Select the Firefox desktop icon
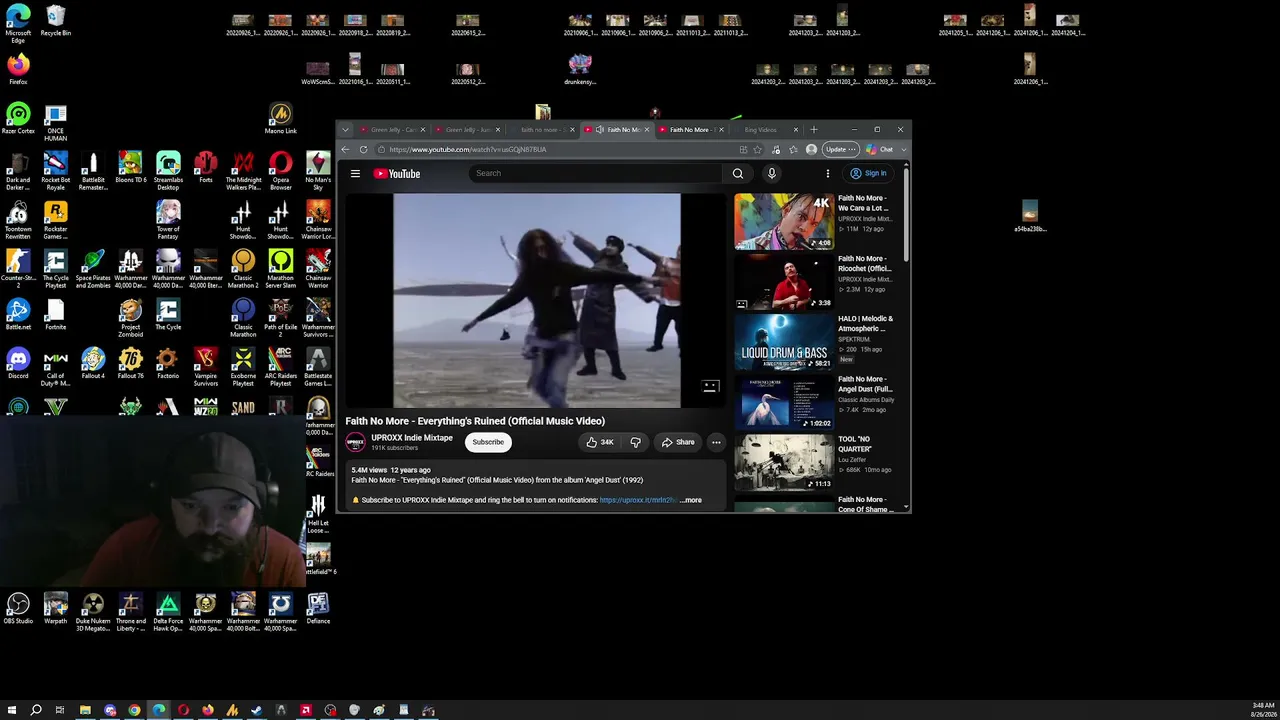 point(18,69)
